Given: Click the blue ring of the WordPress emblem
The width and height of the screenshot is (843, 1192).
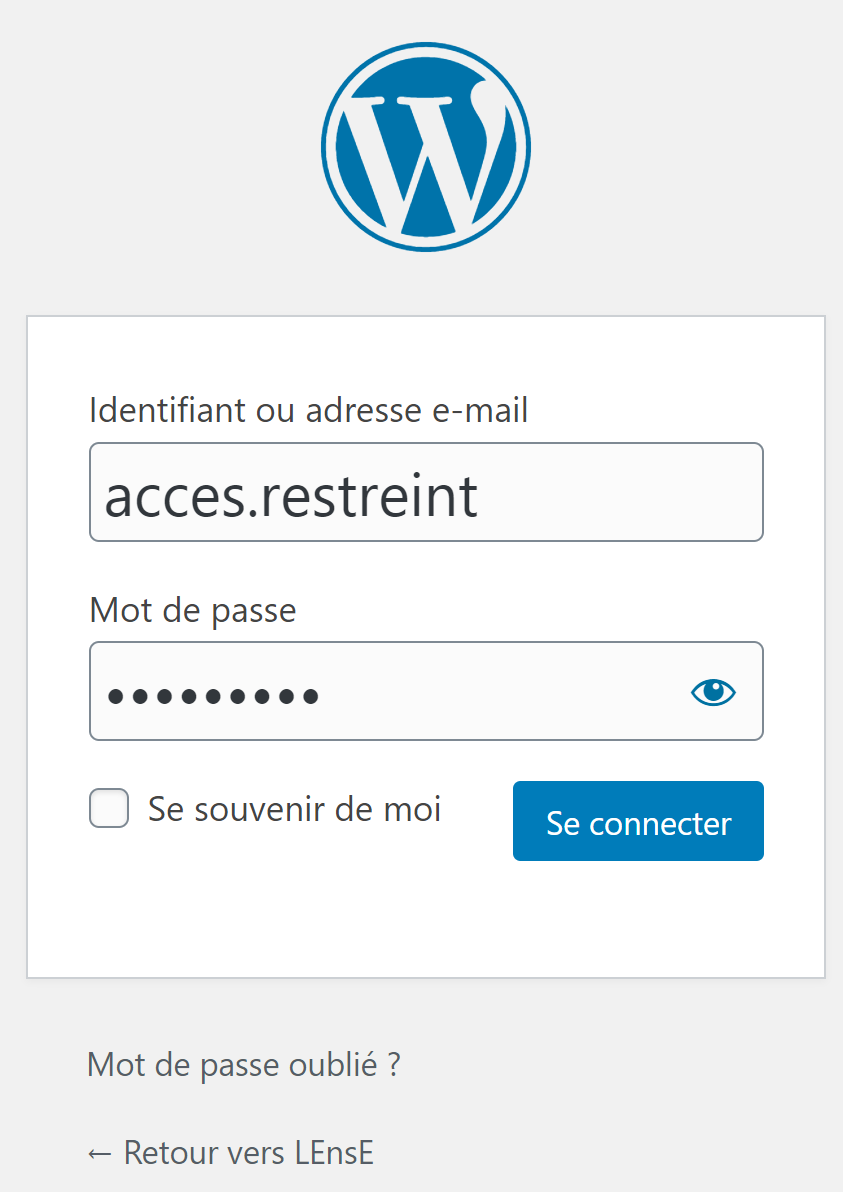Looking at the screenshot, I should 426,46.
